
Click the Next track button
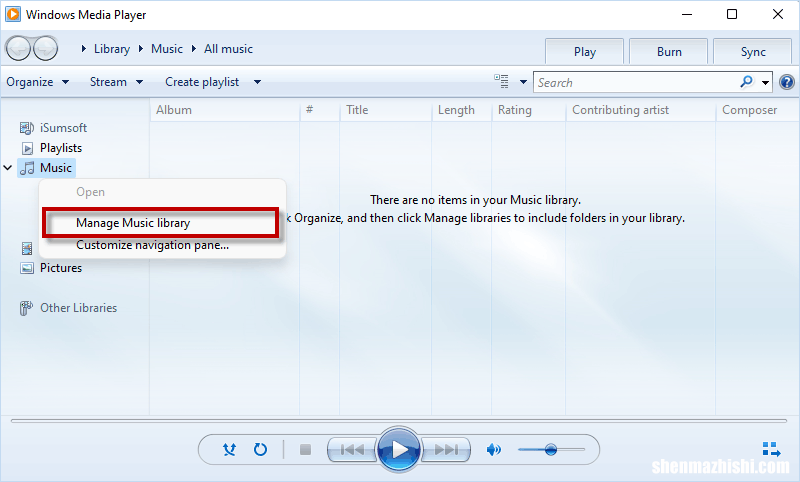[x=445, y=449]
